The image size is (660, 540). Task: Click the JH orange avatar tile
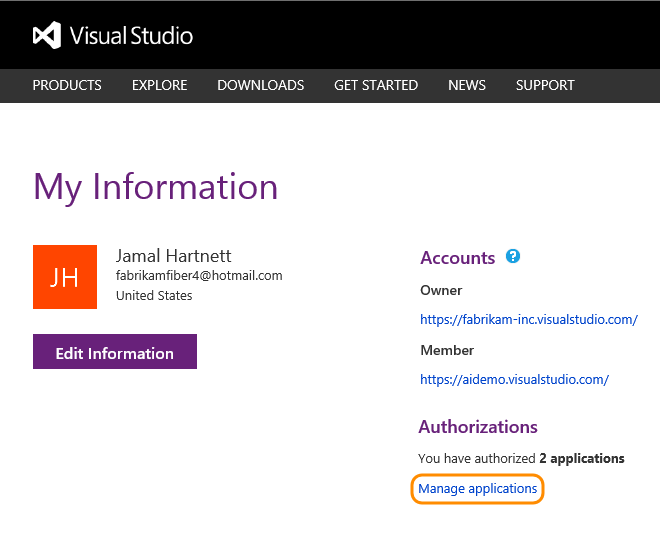pos(65,277)
